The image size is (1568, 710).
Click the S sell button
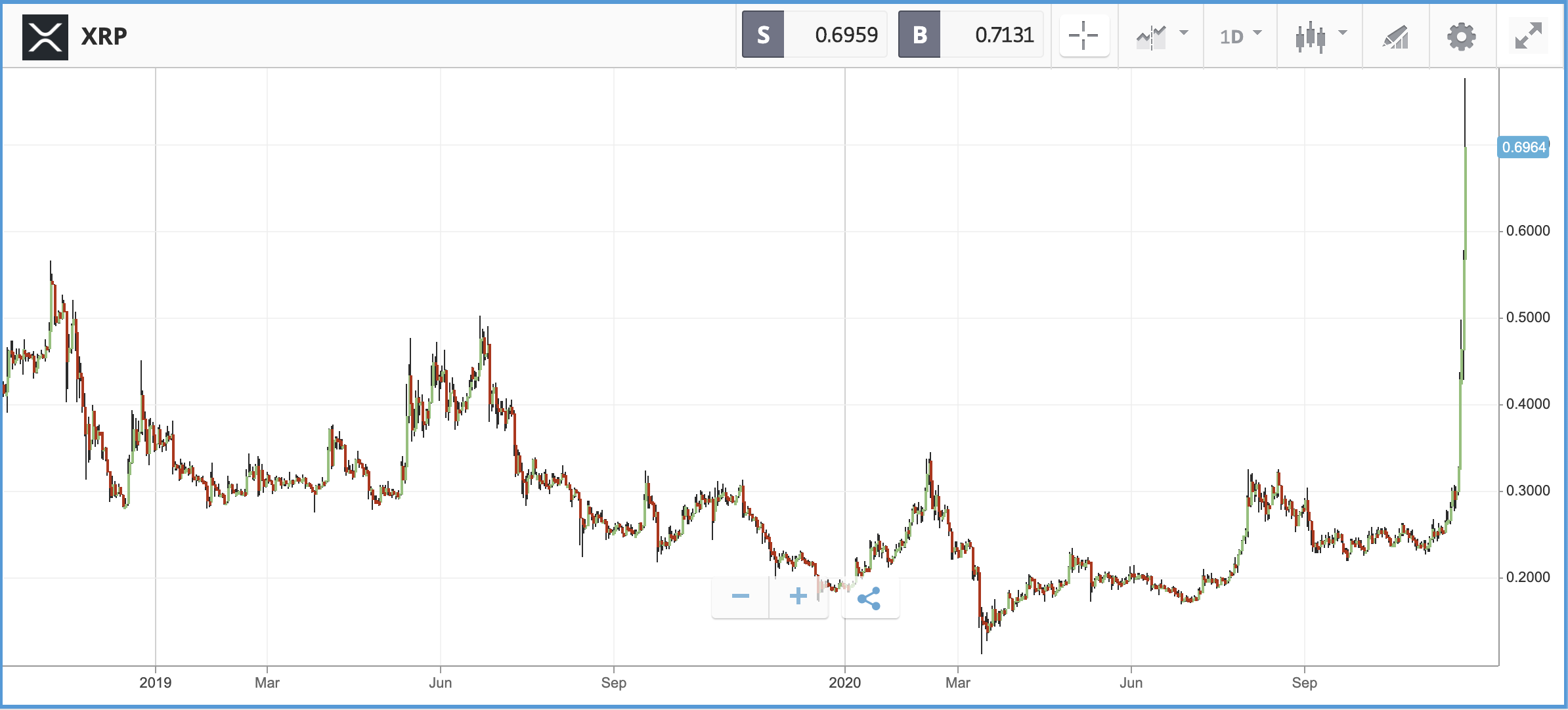pos(763,35)
